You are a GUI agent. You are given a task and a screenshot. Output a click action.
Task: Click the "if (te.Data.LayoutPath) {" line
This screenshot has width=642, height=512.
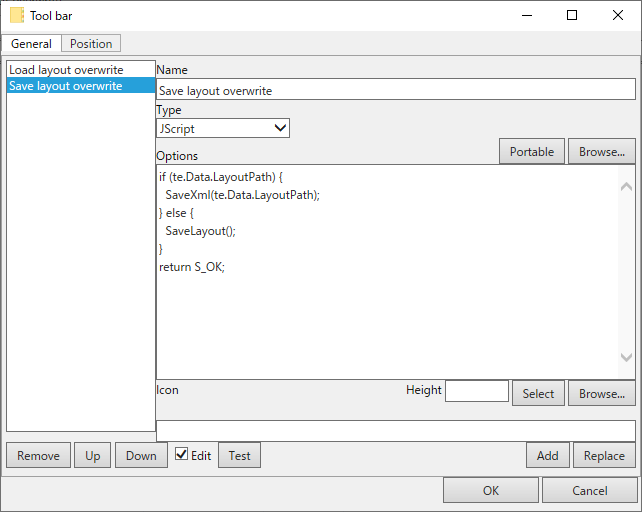tap(221, 177)
